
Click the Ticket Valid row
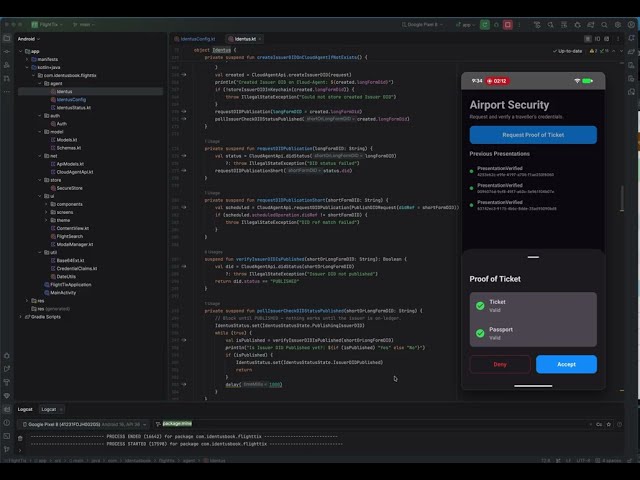[533, 306]
